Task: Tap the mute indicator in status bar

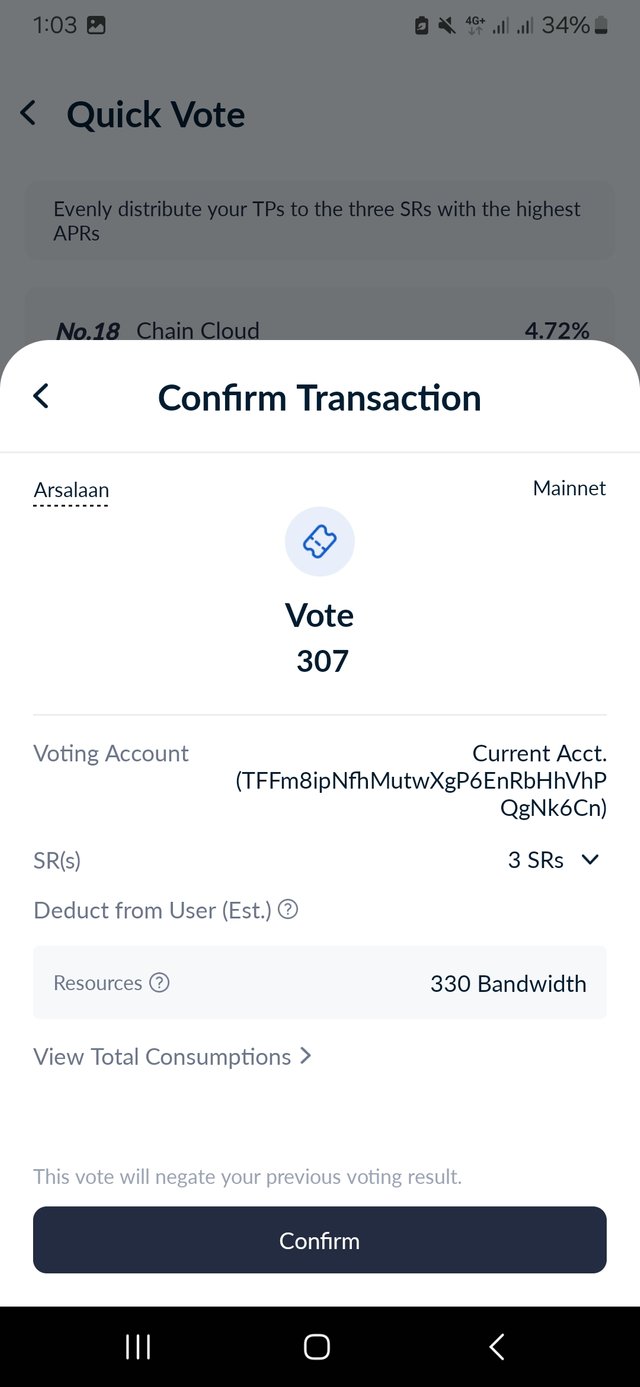Action: pos(447,26)
